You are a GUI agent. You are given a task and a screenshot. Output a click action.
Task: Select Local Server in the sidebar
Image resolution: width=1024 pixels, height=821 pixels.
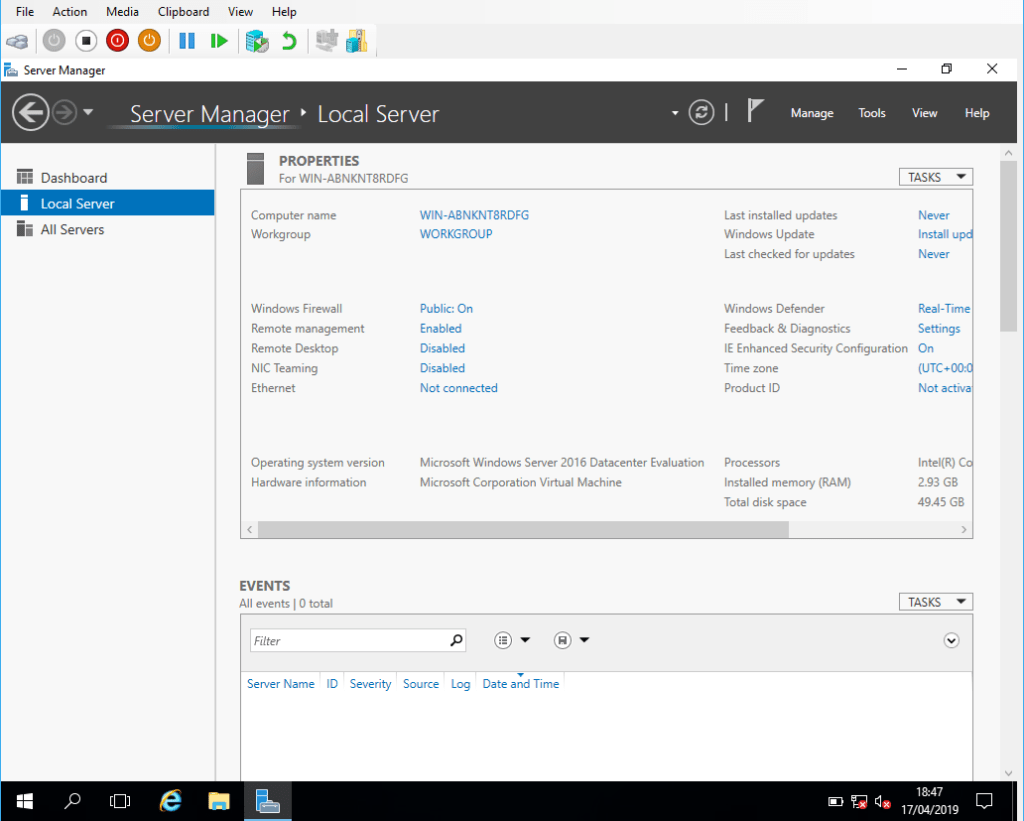(108, 203)
